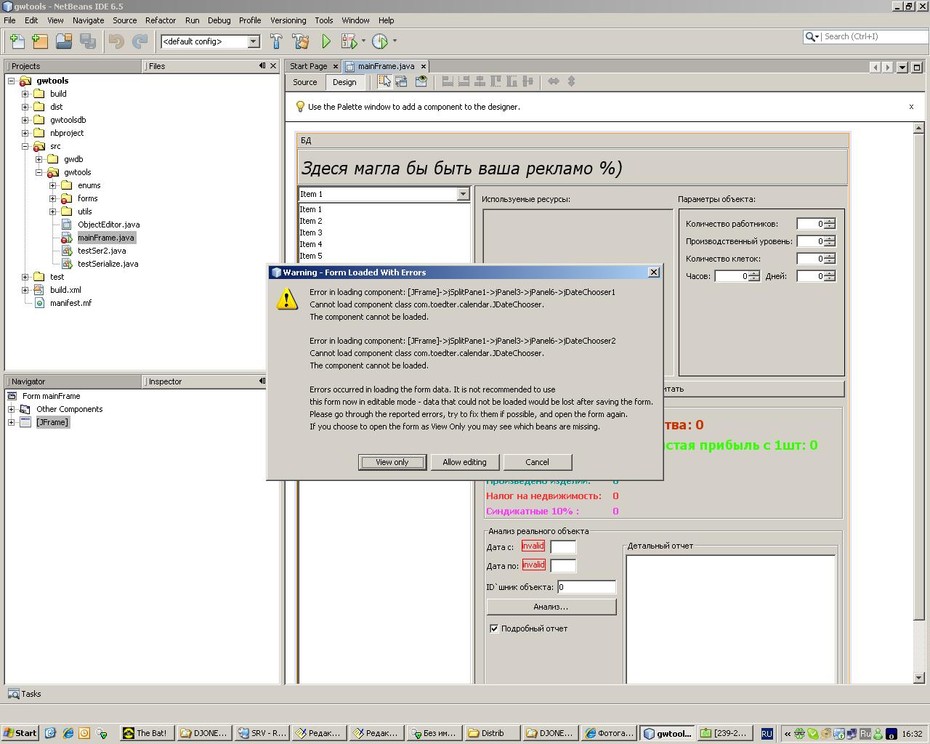Open the Refactor menu
This screenshot has width=930, height=744.
click(x=160, y=20)
